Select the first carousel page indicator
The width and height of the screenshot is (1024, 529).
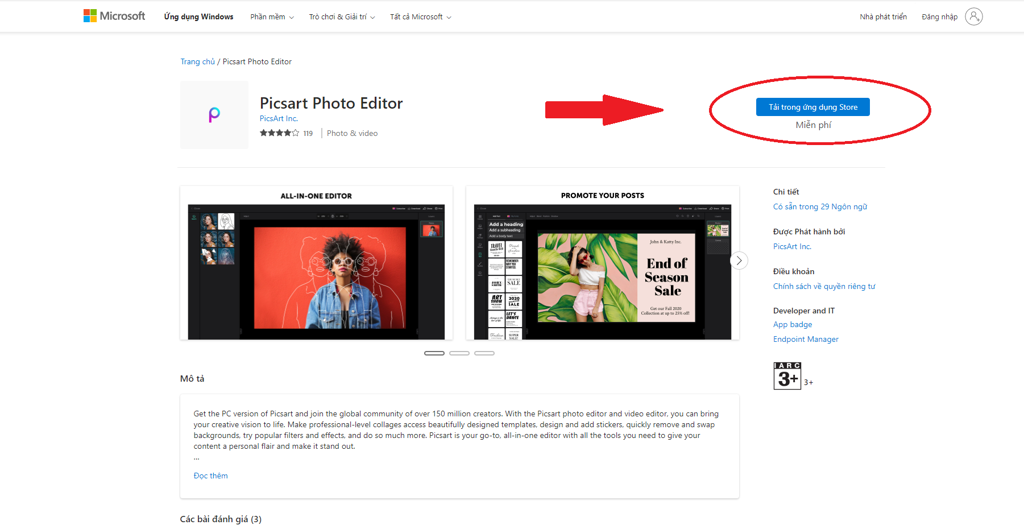click(434, 353)
